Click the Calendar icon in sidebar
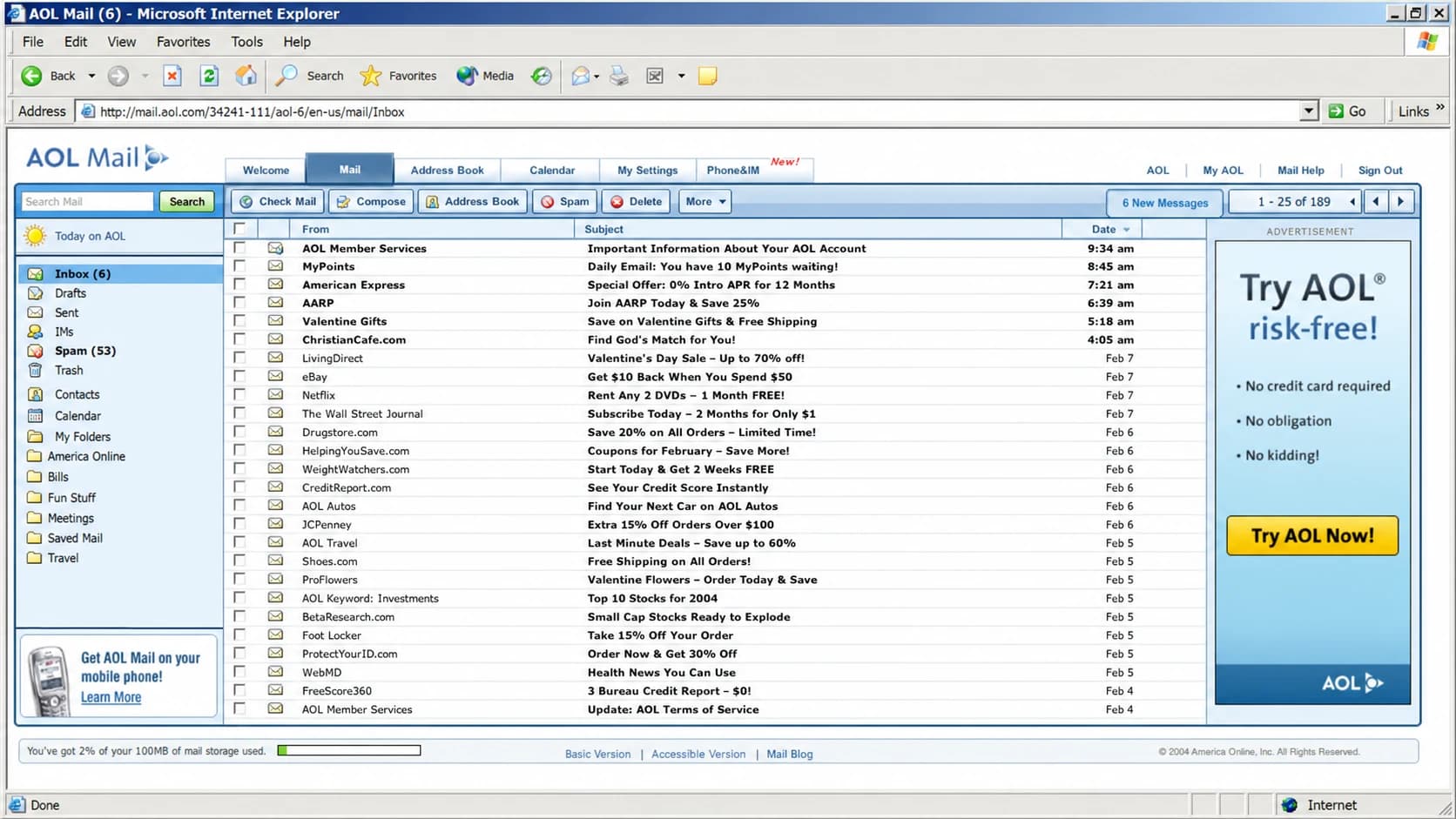Viewport: 1456px width, 819px height. [36, 416]
